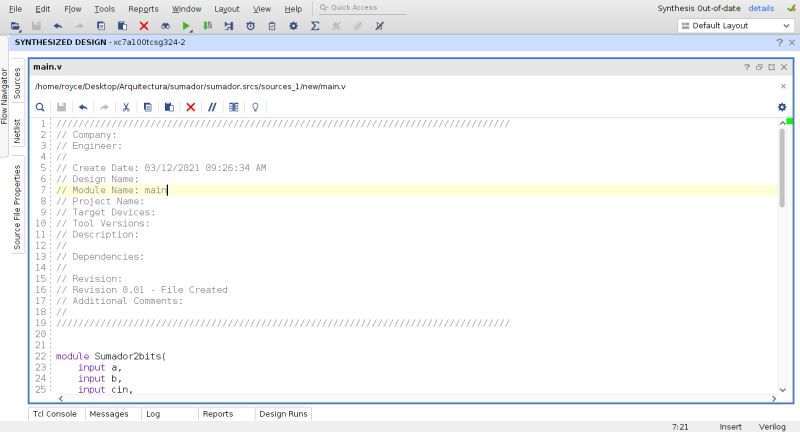Paste in the editor toolbar
This screenshot has height=432, width=800.
click(x=169, y=107)
